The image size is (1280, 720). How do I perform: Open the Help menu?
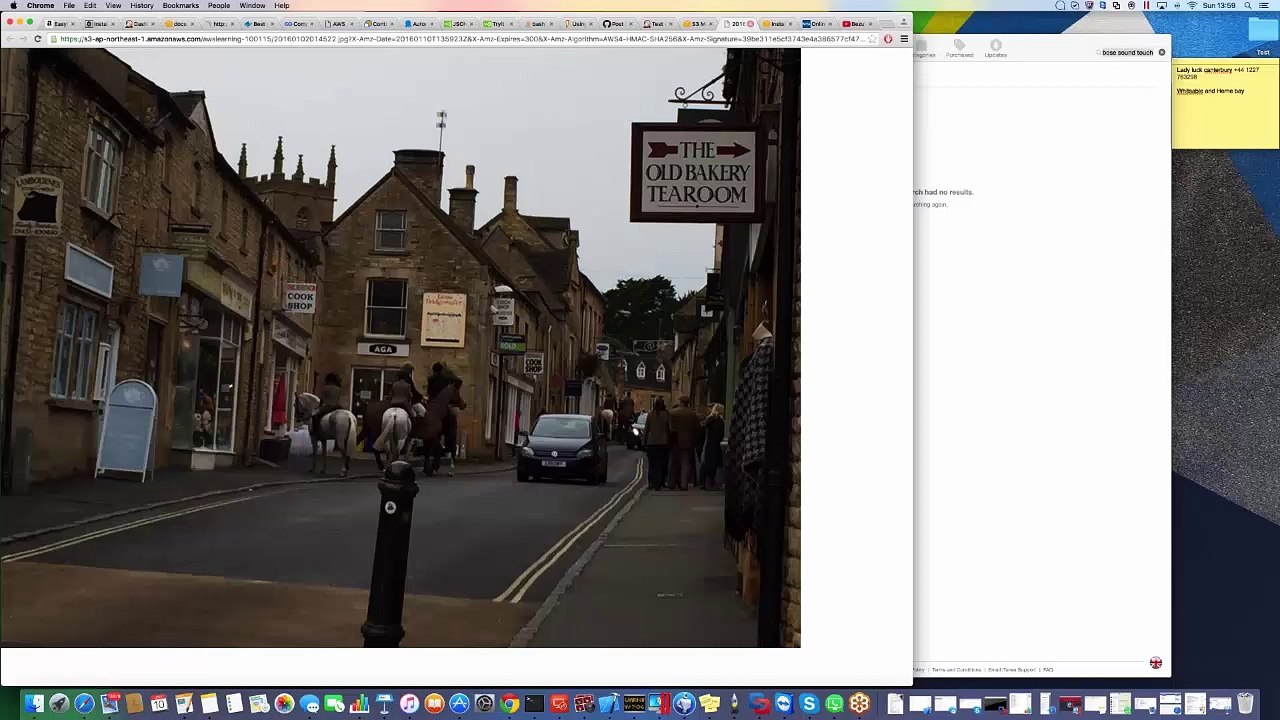[x=282, y=6]
